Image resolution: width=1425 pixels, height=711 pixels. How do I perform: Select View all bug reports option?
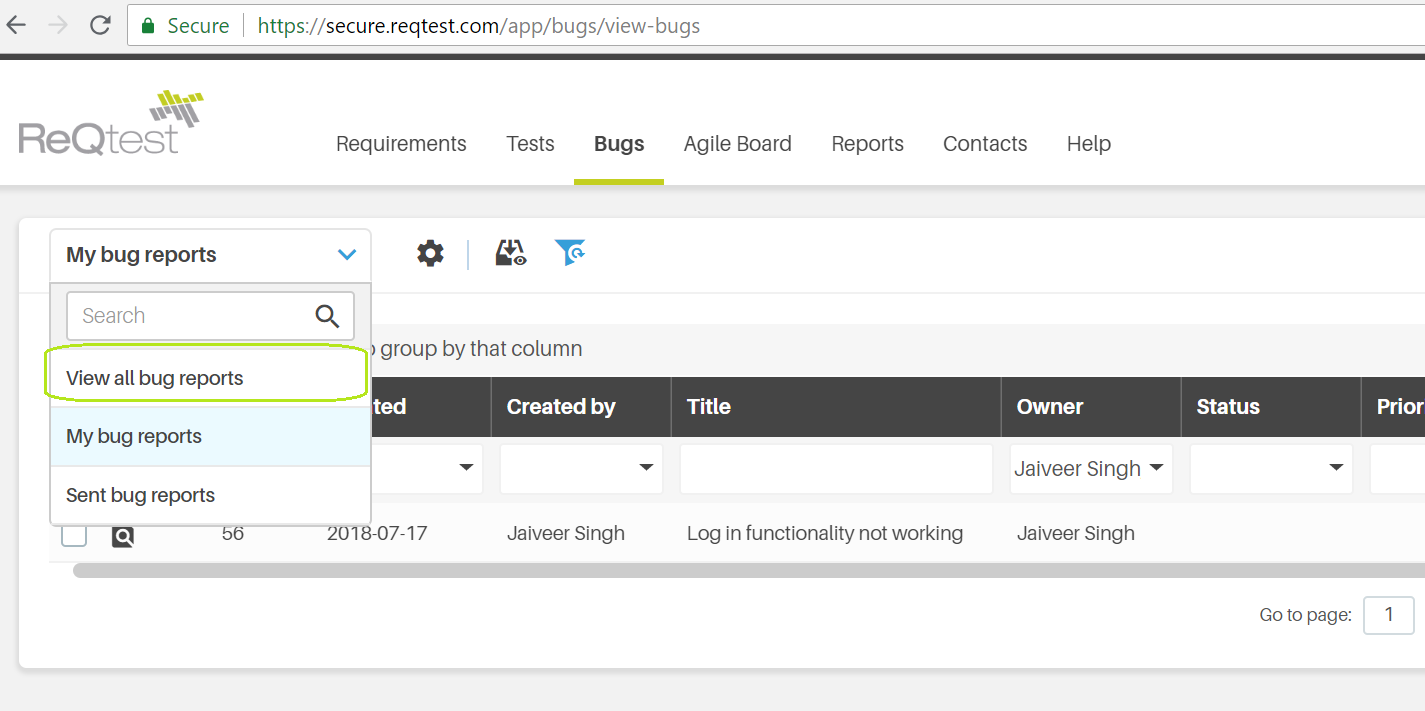[x=155, y=378]
